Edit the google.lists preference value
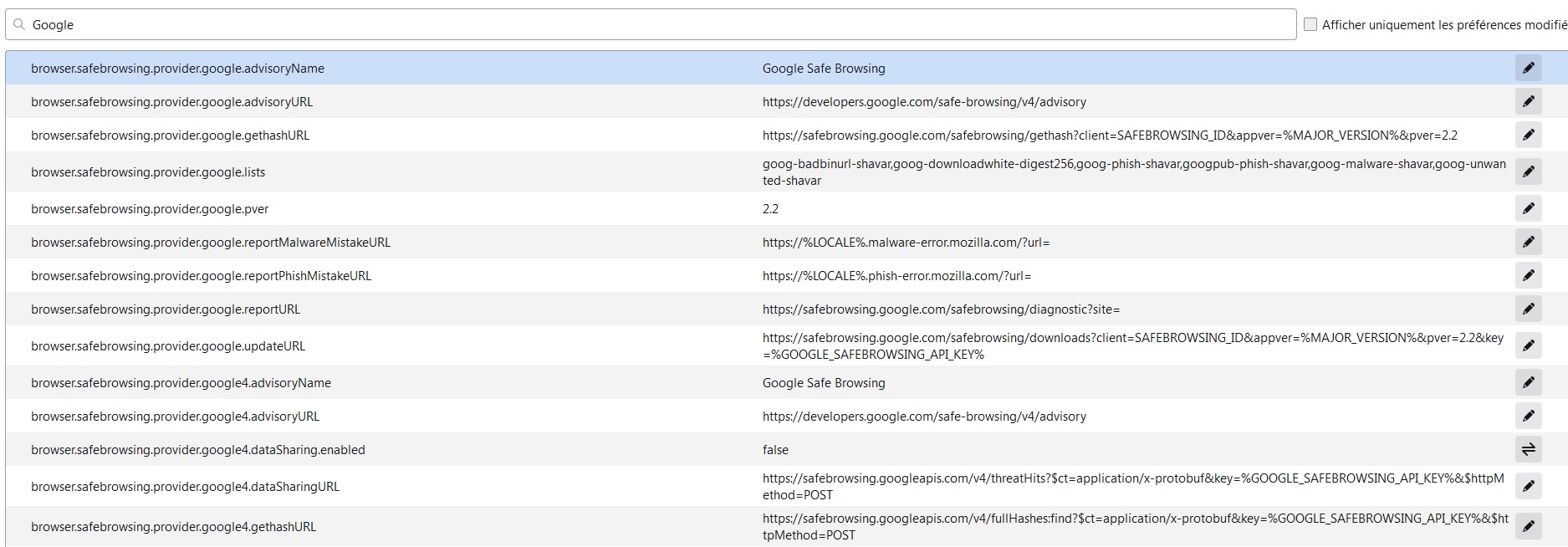Image resolution: width=1568 pixels, height=547 pixels. pos(1528,171)
